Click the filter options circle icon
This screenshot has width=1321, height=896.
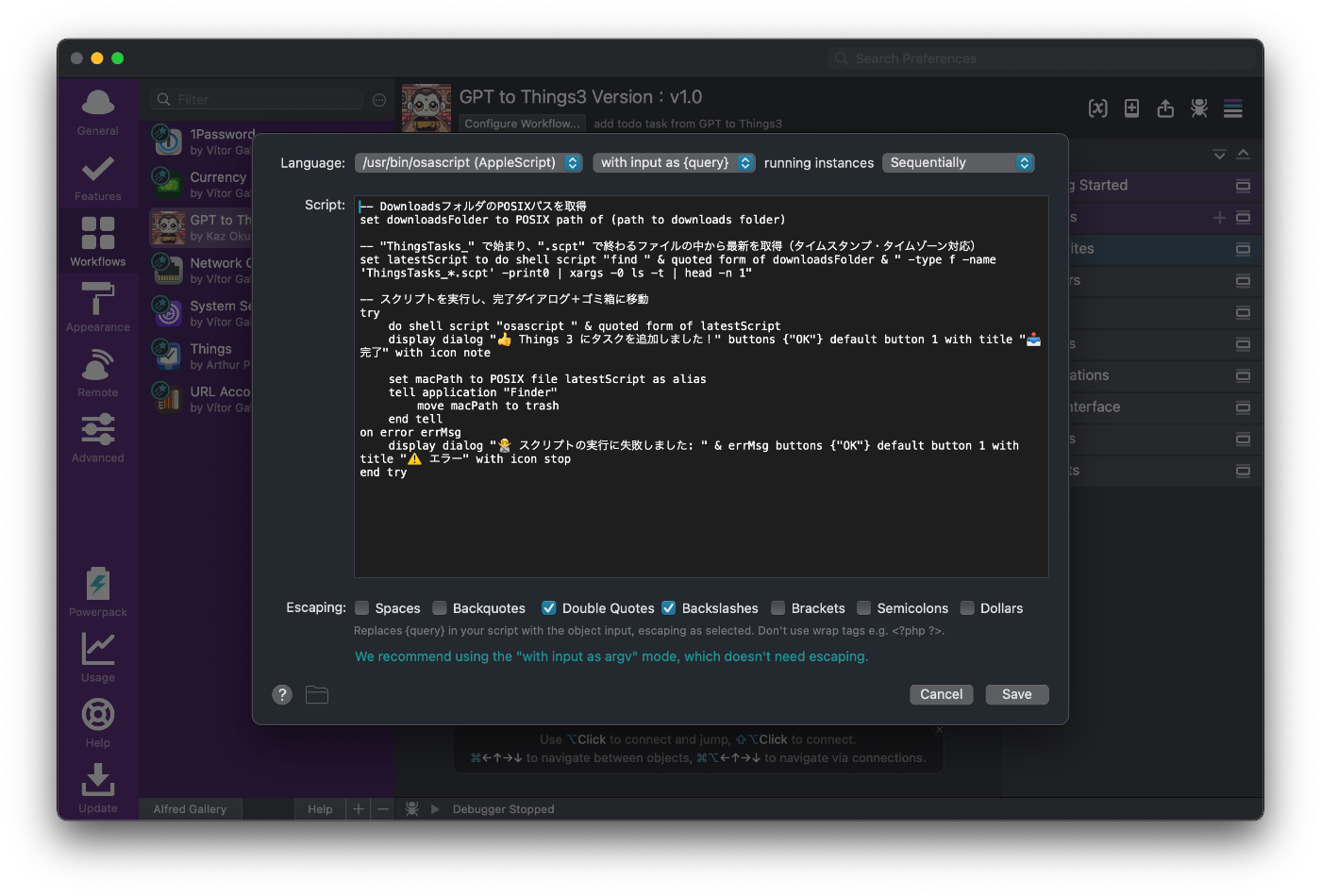coord(379,100)
